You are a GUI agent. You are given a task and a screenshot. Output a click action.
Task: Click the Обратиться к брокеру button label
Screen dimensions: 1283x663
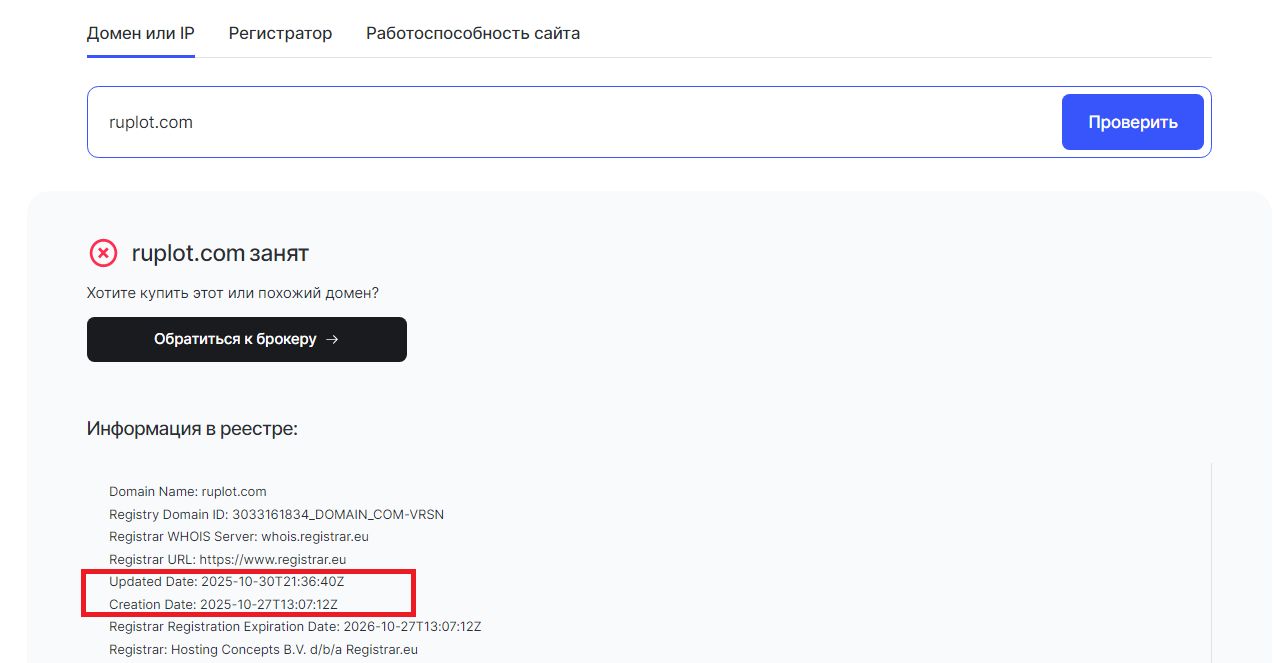pos(235,339)
